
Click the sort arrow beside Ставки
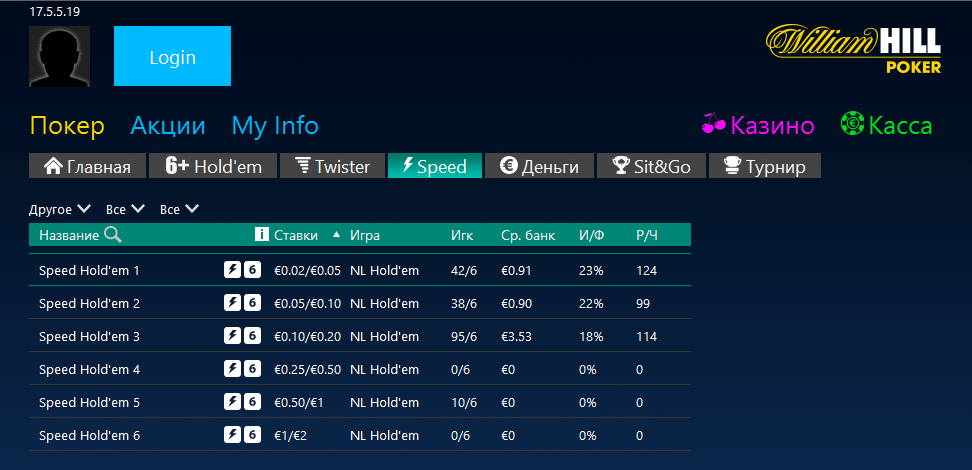tap(336, 234)
